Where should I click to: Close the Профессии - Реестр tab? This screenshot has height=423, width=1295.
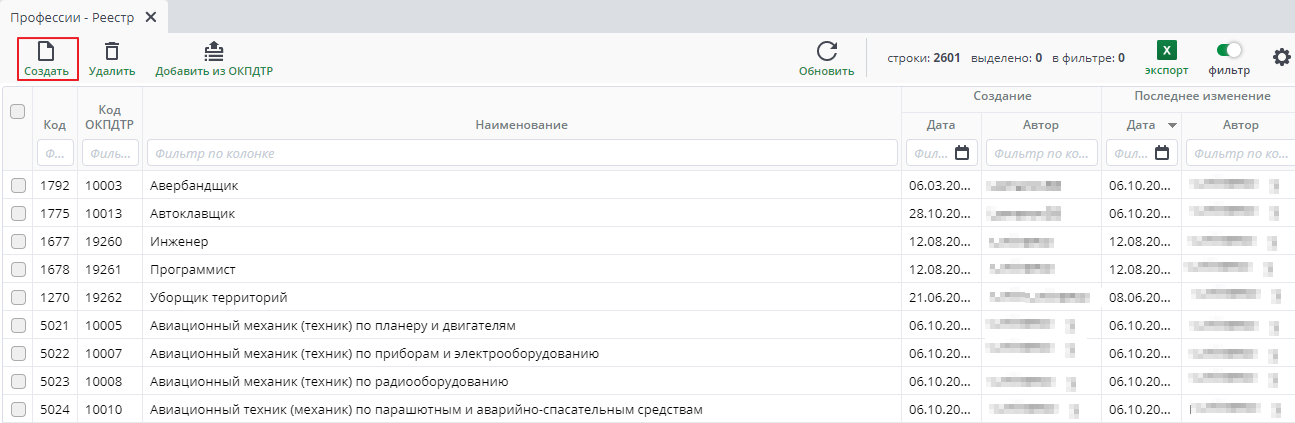[x=151, y=17]
